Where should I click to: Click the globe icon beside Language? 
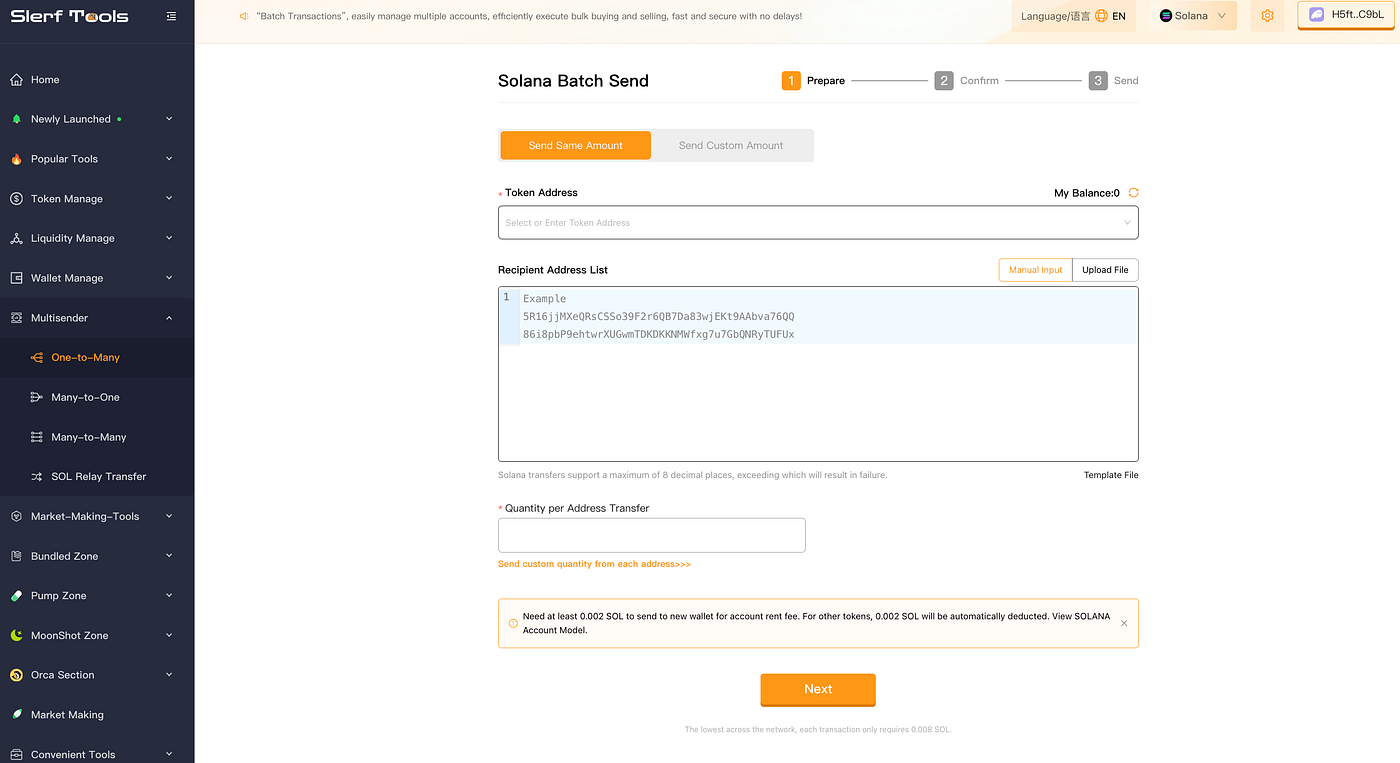[1101, 16]
